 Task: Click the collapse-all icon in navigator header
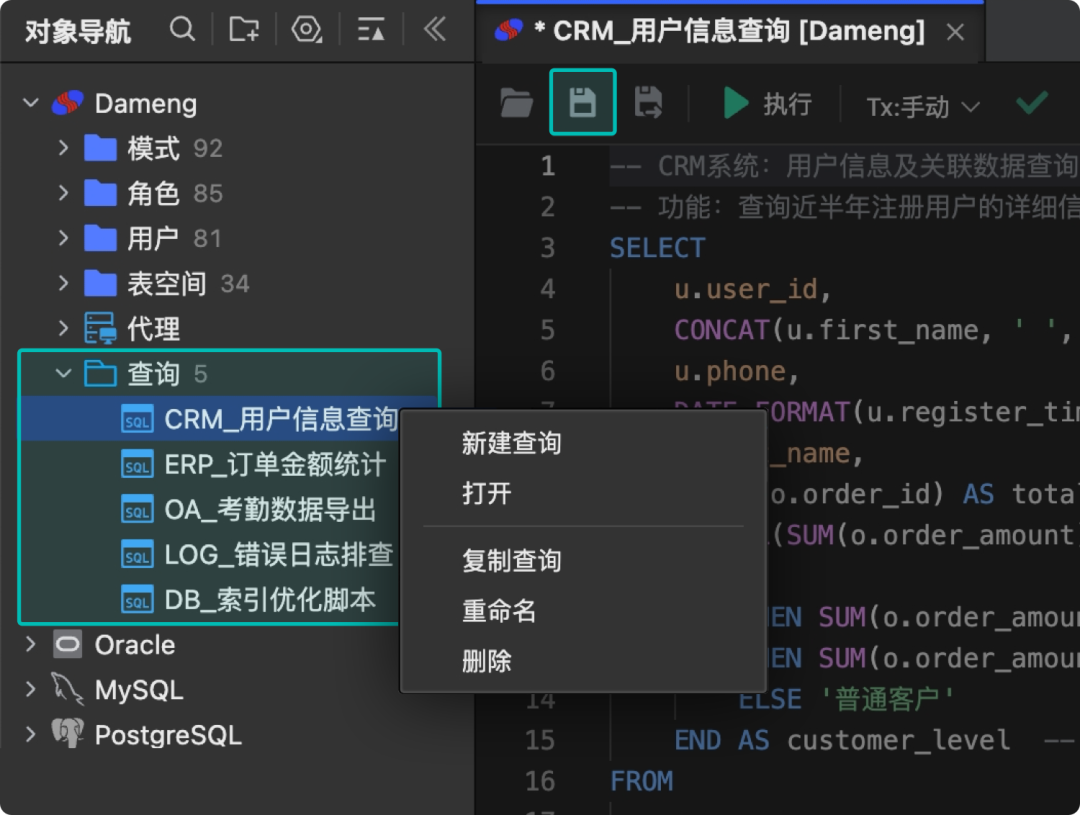(371, 30)
